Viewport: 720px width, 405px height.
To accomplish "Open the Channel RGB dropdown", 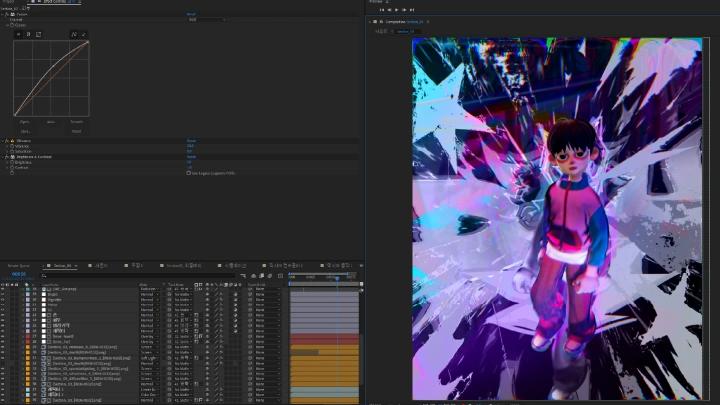I will pos(205,19).
